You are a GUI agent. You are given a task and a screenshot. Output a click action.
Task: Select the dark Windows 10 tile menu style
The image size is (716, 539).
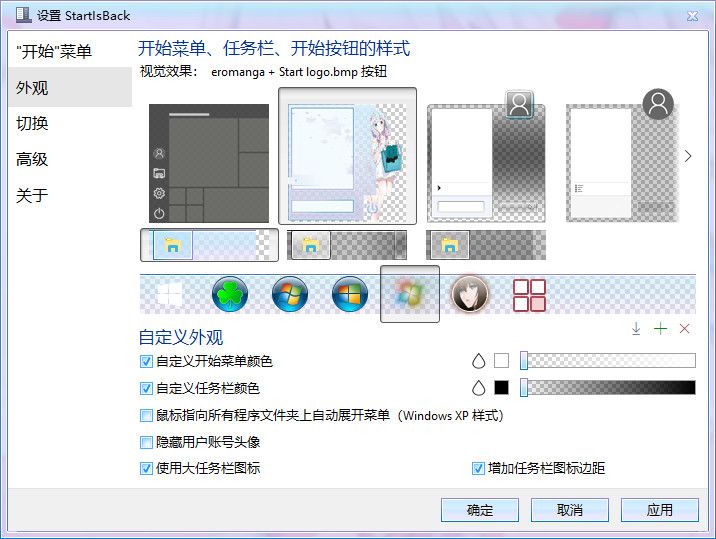[x=209, y=164]
